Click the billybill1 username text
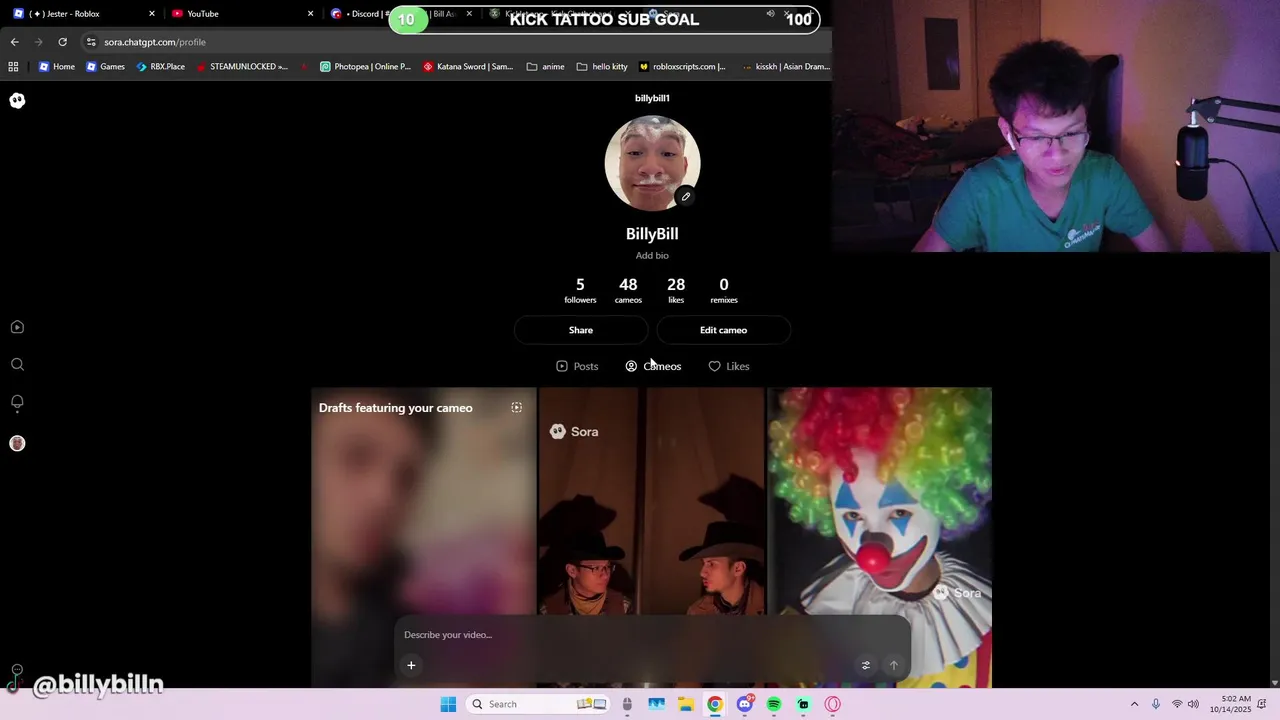 point(652,98)
